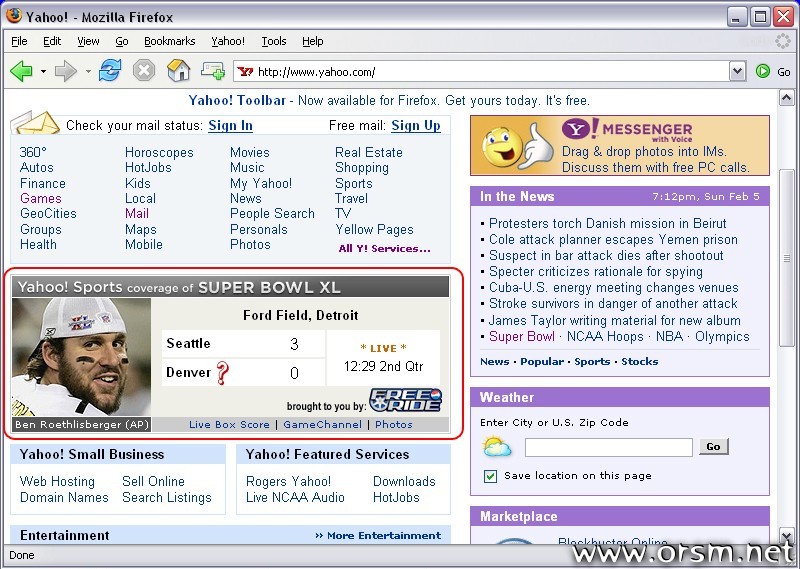Open the Live Box Score link

[229, 425]
